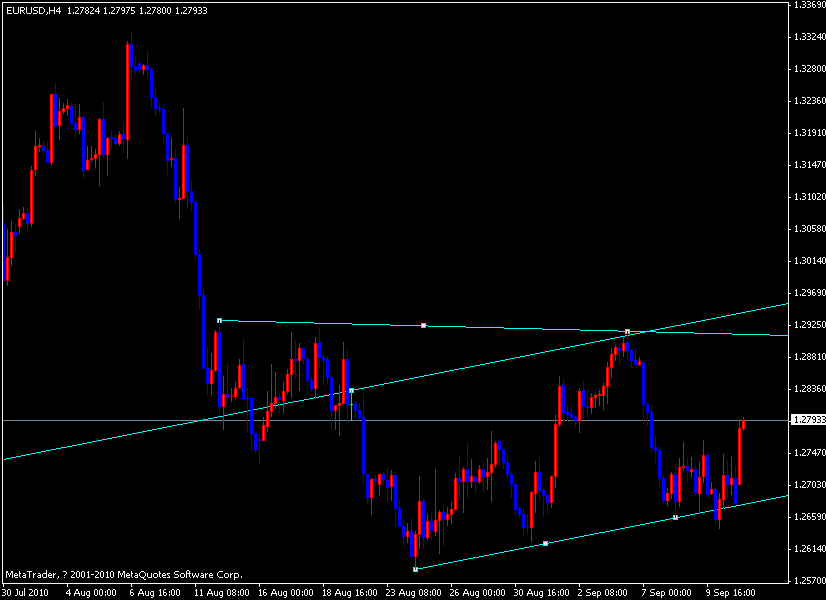Click the 1.25700 price axis label
This screenshot has height=600, width=826.
[x=809, y=581]
